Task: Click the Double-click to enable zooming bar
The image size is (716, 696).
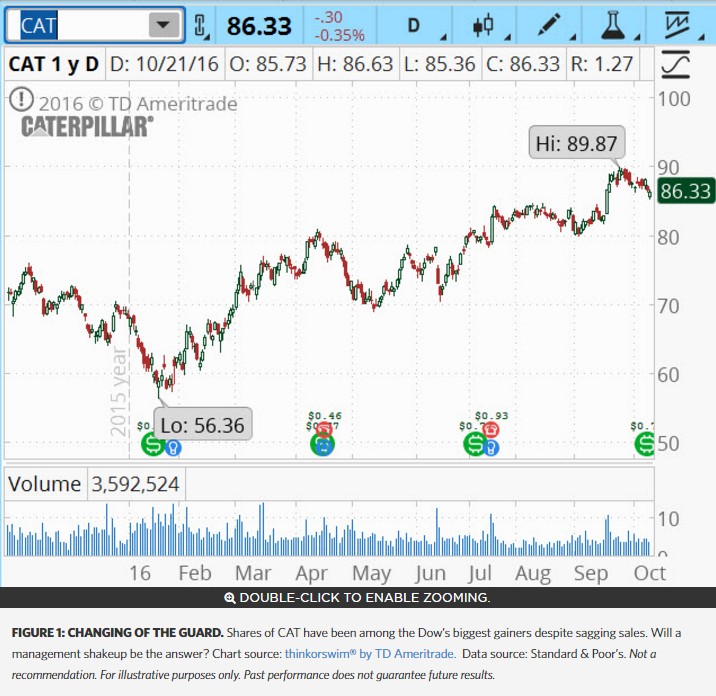Action: tap(358, 597)
